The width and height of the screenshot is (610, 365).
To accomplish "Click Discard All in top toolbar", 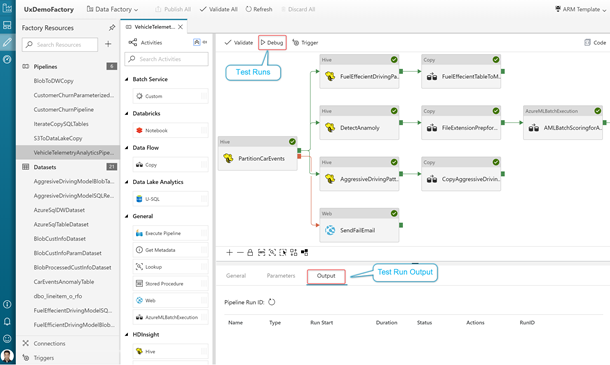I will click(x=298, y=9).
